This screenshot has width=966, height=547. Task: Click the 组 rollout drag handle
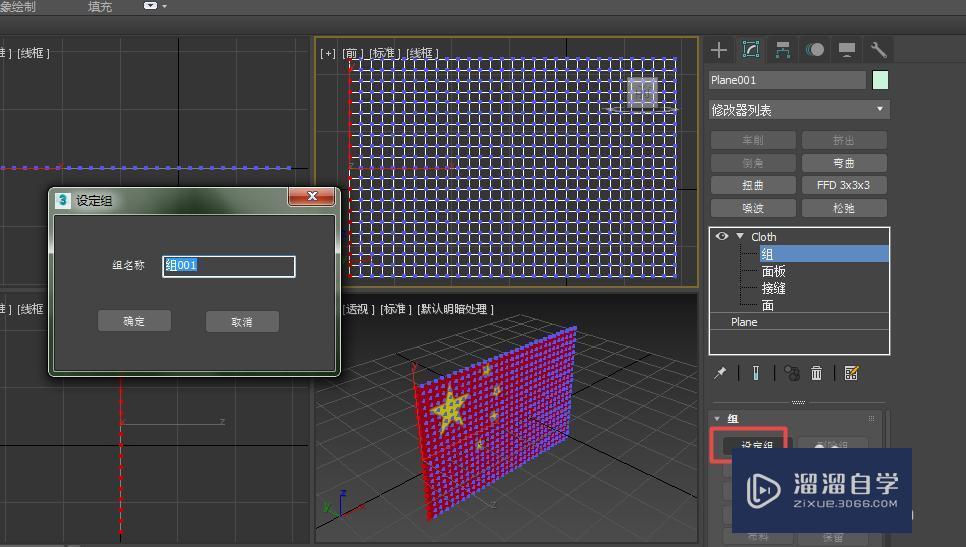tap(872, 418)
